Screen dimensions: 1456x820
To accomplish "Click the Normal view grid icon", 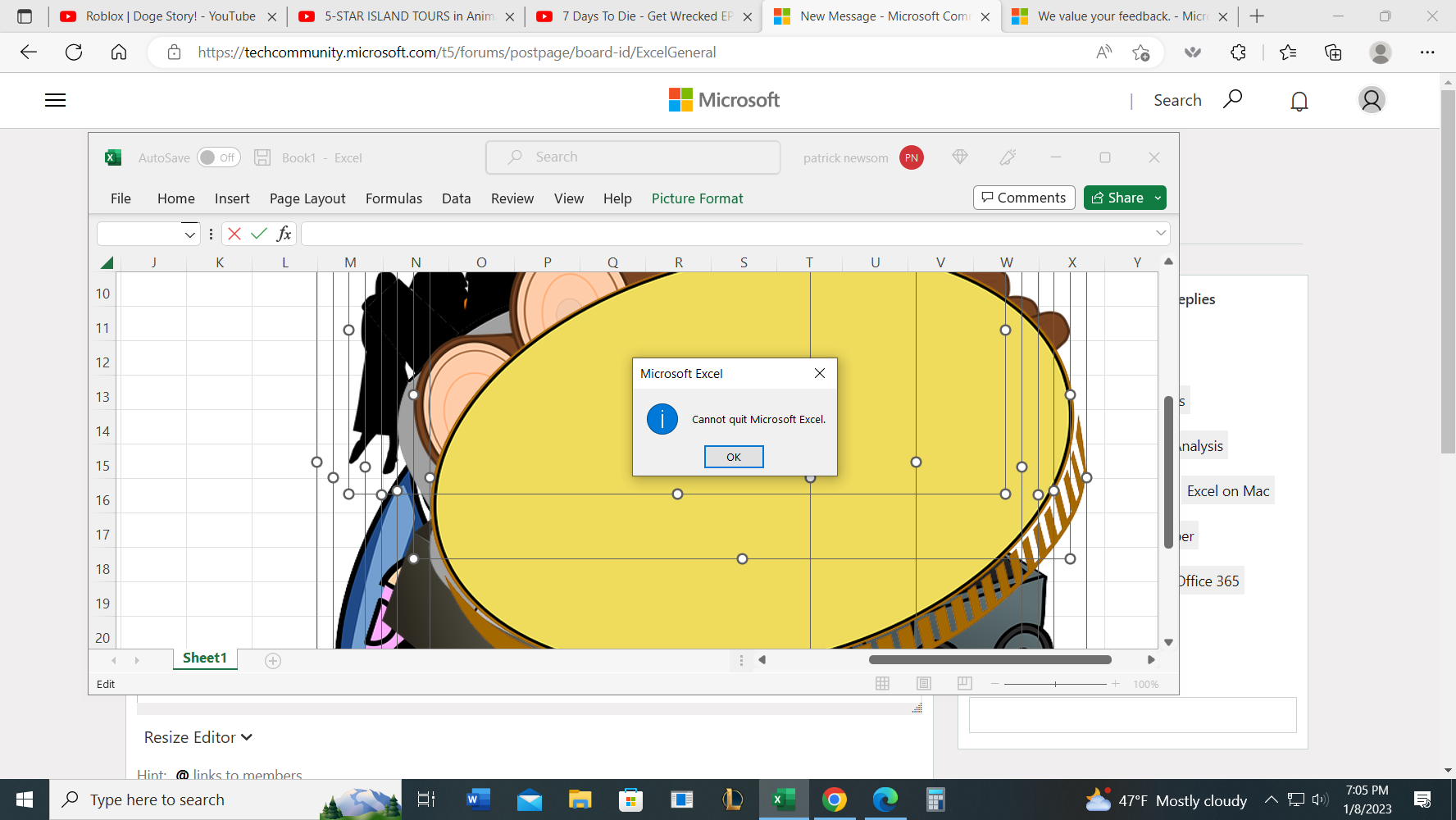I will tap(882, 683).
